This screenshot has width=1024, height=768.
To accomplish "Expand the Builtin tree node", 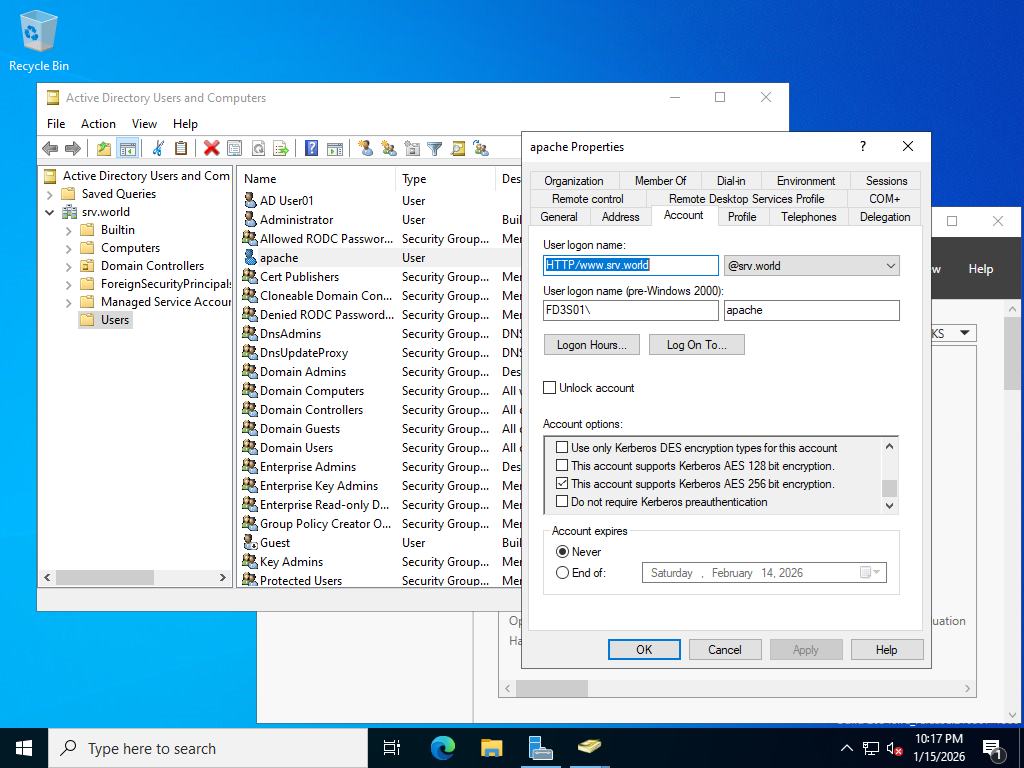I will pyautogui.click(x=68, y=230).
